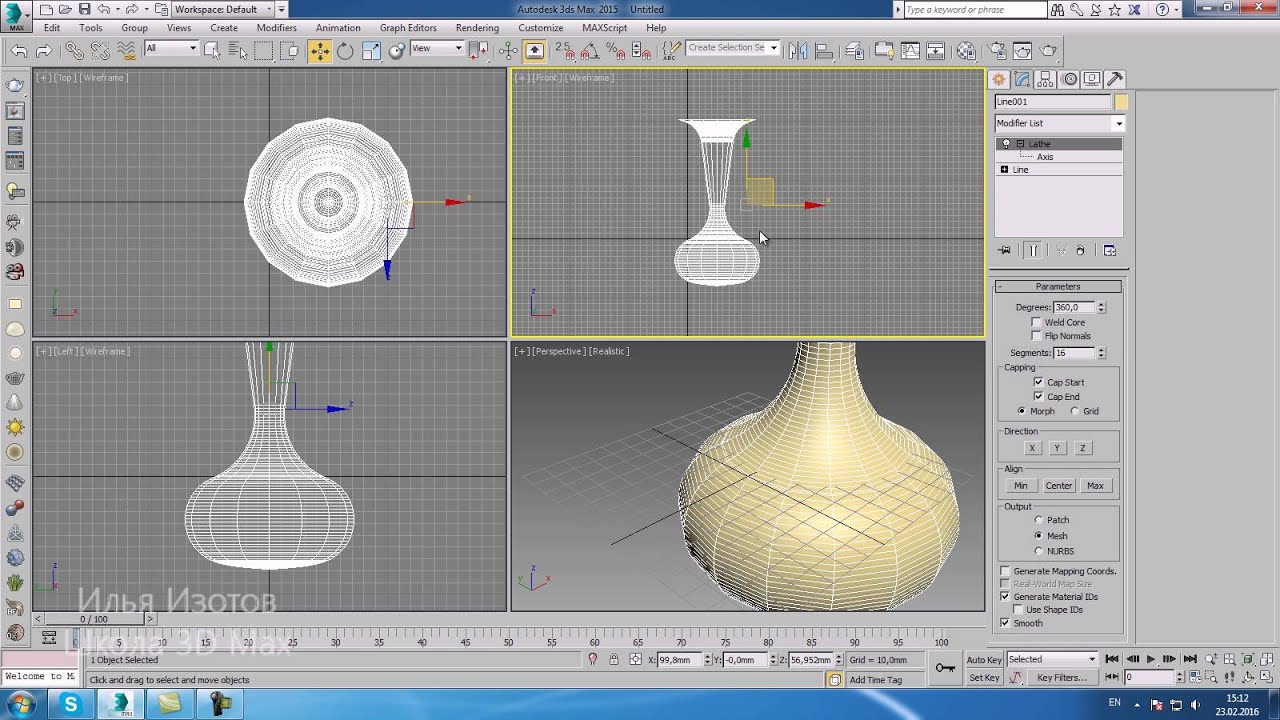The image size is (1280, 720).
Task: Activate the Select and Rotate tool
Action: (345, 50)
